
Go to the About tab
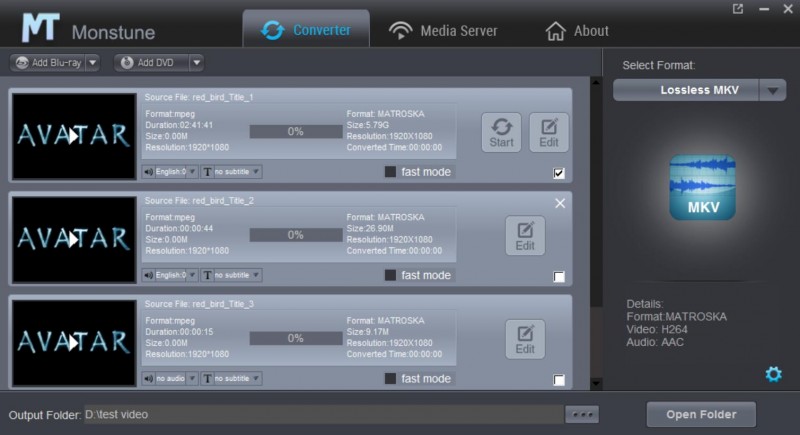(577, 30)
